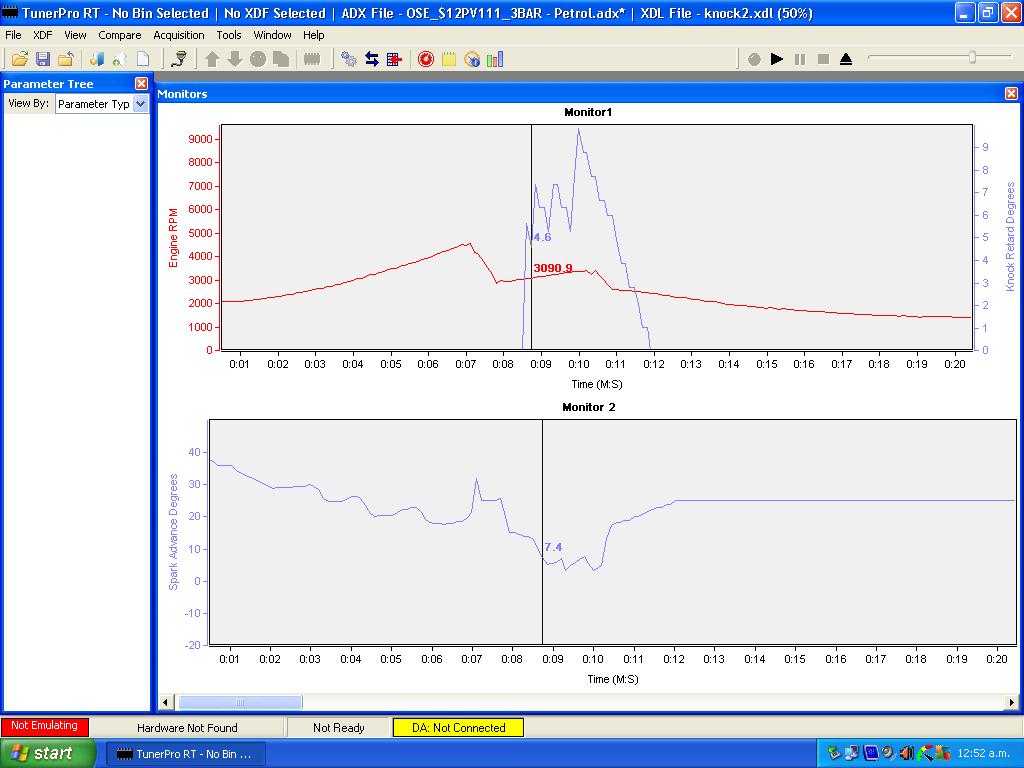Click the 3090.9 RPM cursor readout
Image resolution: width=1024 pixels, height=768 pixels.
point(552,268)
